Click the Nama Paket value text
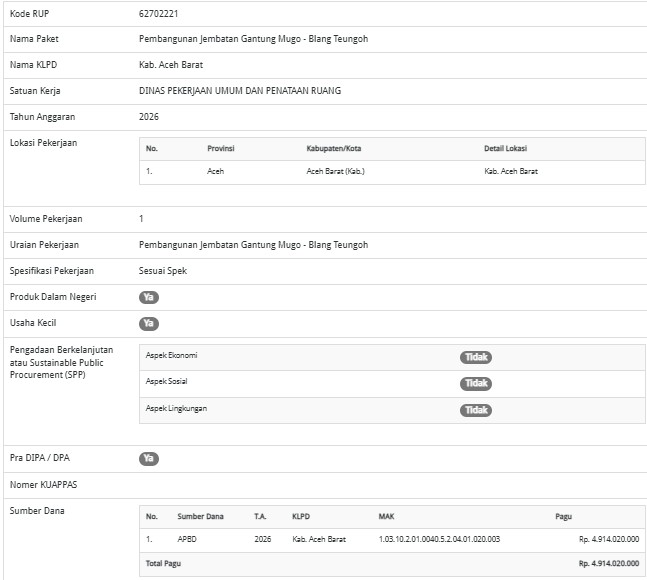The image size is (647, 580). pos(253,40)
